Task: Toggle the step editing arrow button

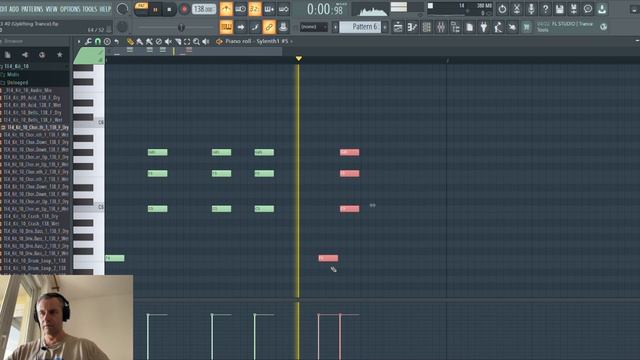Action: coord(240,27)
